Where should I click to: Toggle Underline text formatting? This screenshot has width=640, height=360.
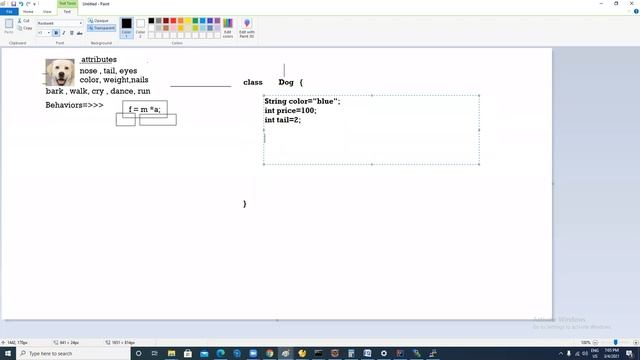(x=71, y=33)
